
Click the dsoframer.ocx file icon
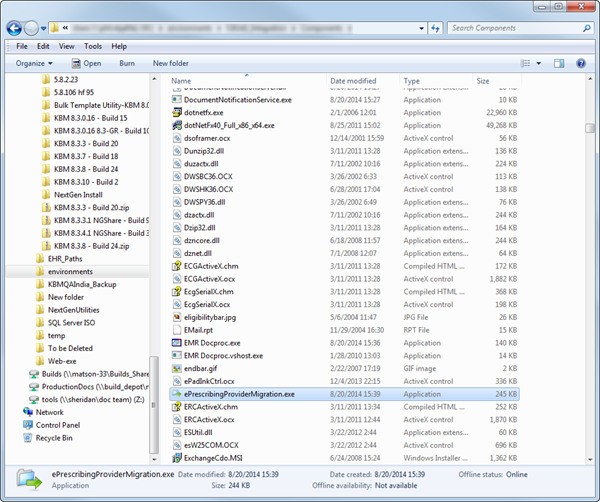point(176,139)
